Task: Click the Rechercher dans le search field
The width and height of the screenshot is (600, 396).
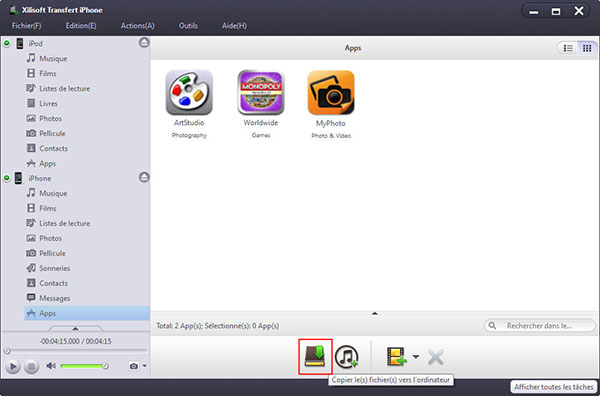Action: (540, 326)
